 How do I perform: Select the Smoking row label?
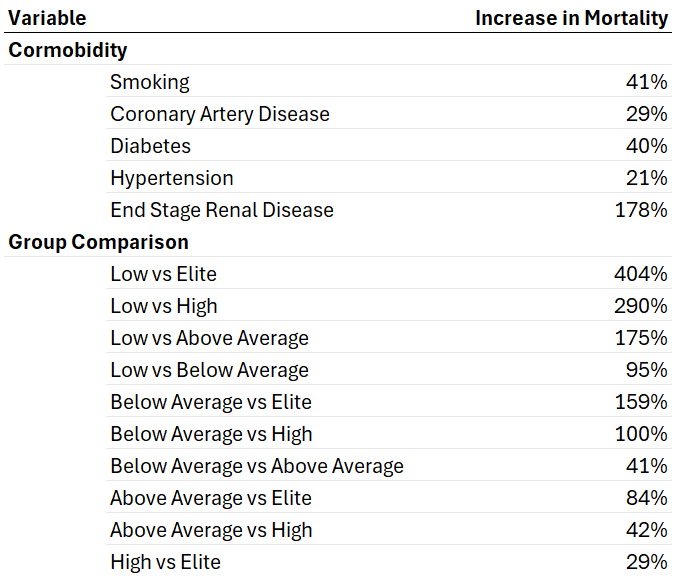click(150, 82)
